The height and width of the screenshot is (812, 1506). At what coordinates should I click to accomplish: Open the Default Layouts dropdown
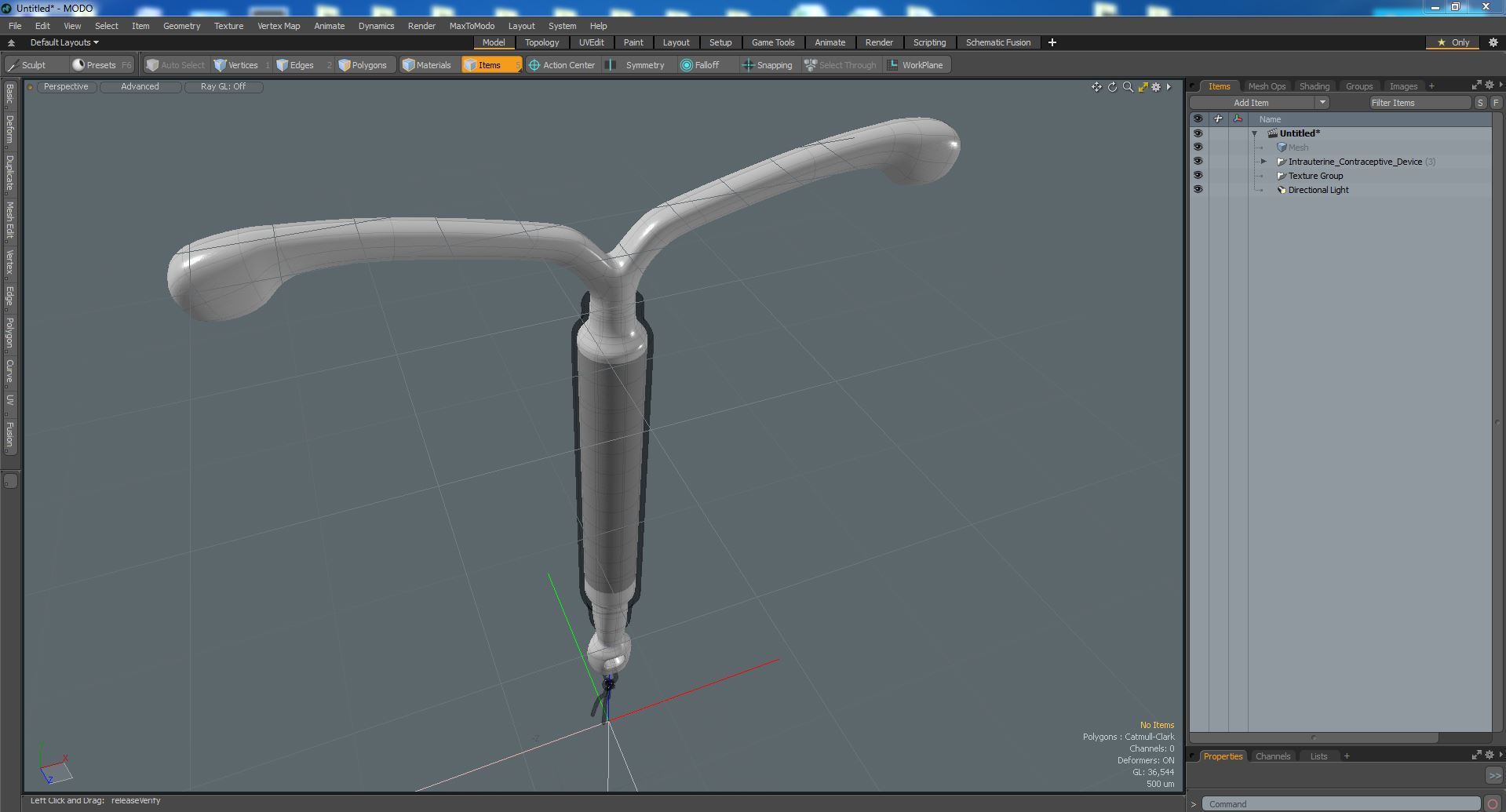tap(64, 42)
